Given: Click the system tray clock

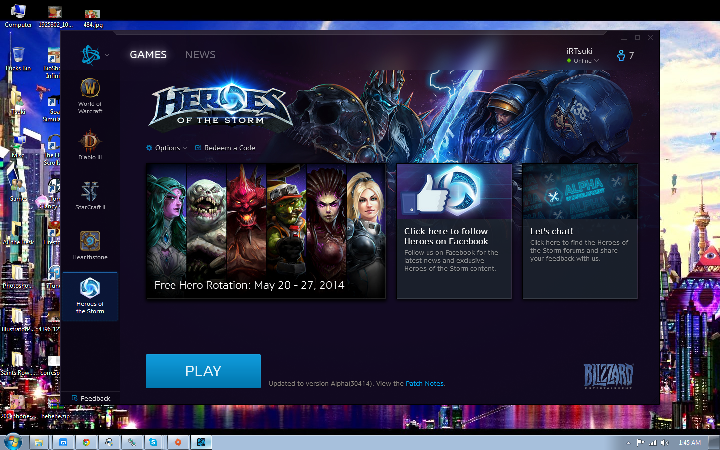Looking at the screenshot, I should [689, 443].
